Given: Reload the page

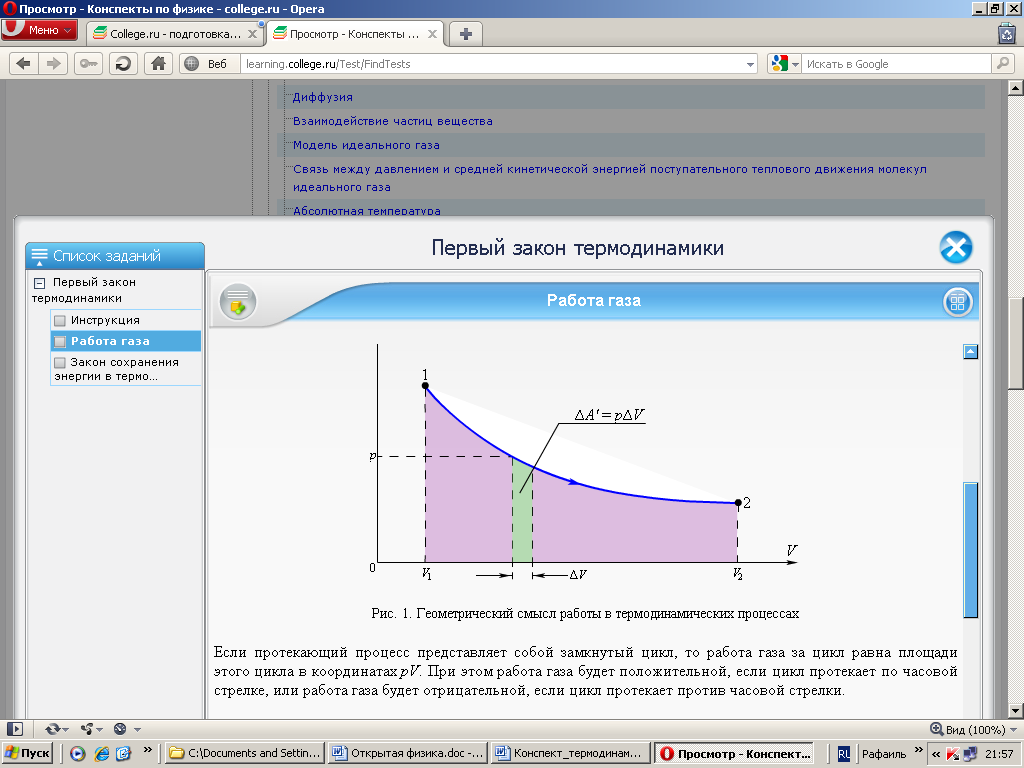Looking at the screenshot, I should pos(123,63).
